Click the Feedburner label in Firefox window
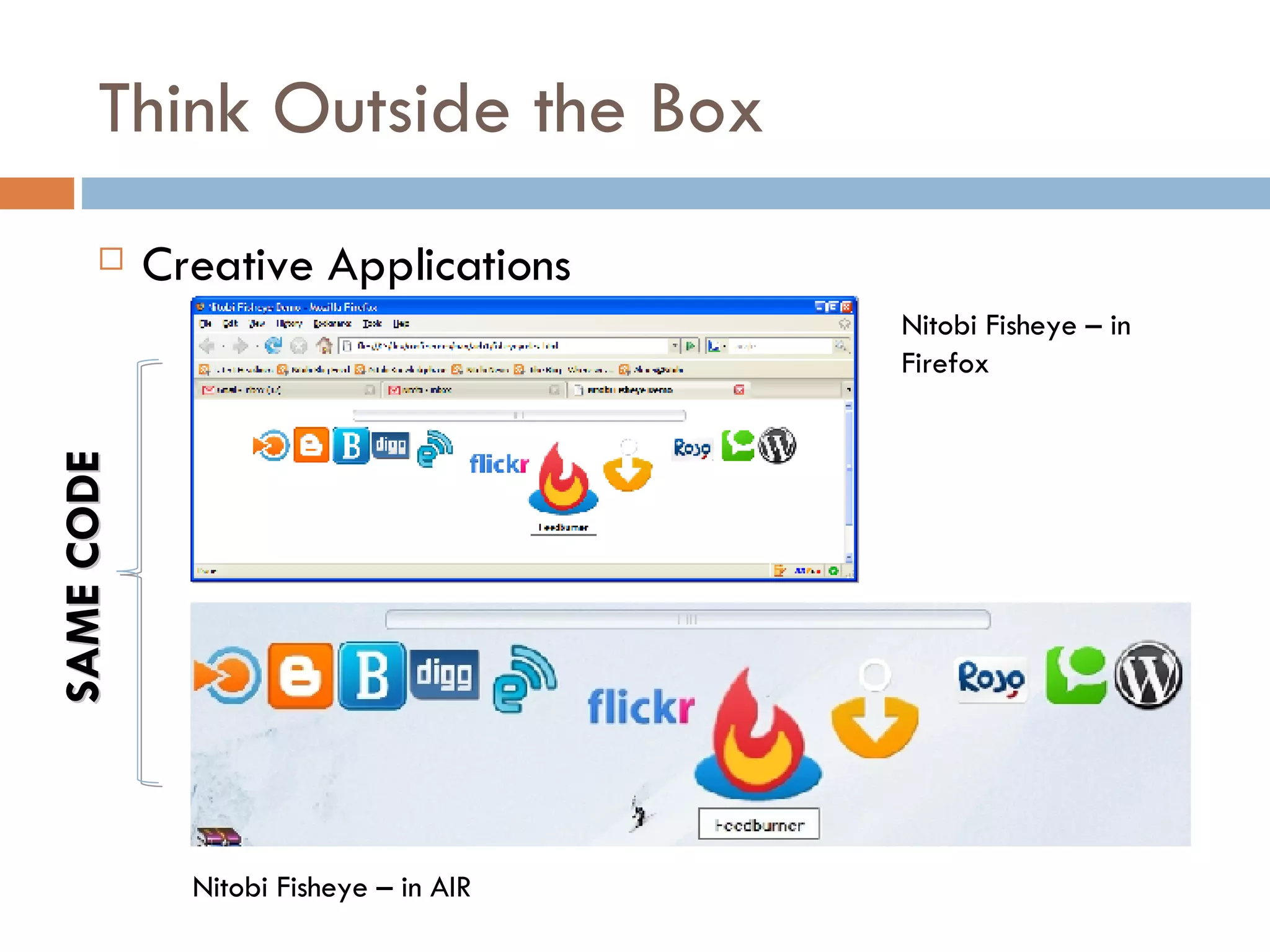1270x952 pixels. pyautogui.click(x=563, y=527)
